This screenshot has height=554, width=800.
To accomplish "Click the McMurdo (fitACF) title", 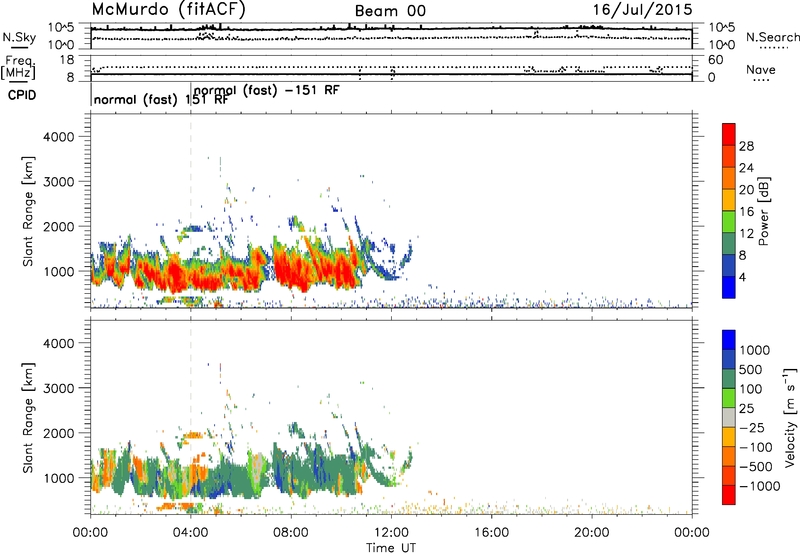I will (168, 10).
